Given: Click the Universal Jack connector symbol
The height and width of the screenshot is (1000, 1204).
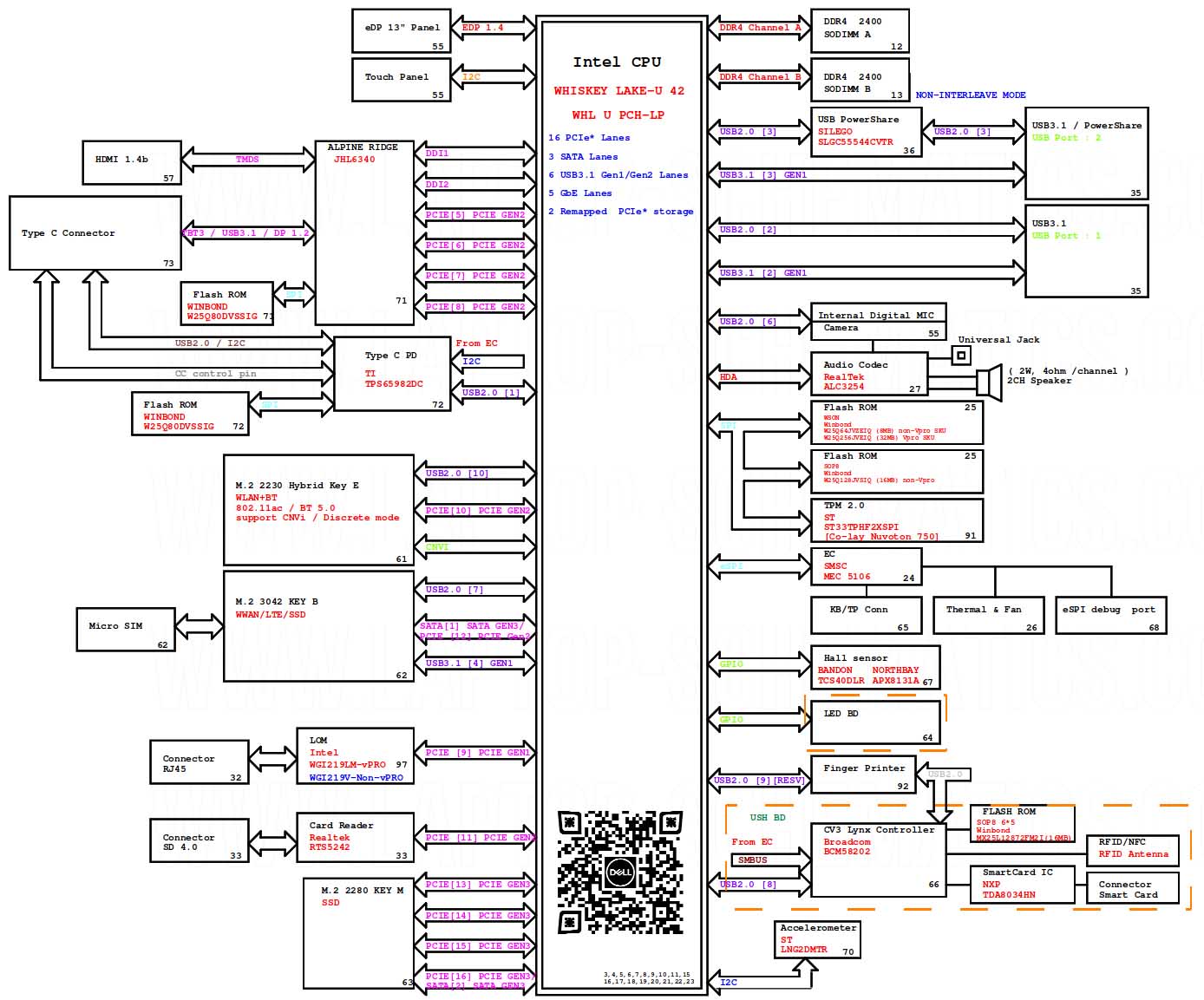Looking at the screenshot, I should pyautogui.click(x=960, y=355).
